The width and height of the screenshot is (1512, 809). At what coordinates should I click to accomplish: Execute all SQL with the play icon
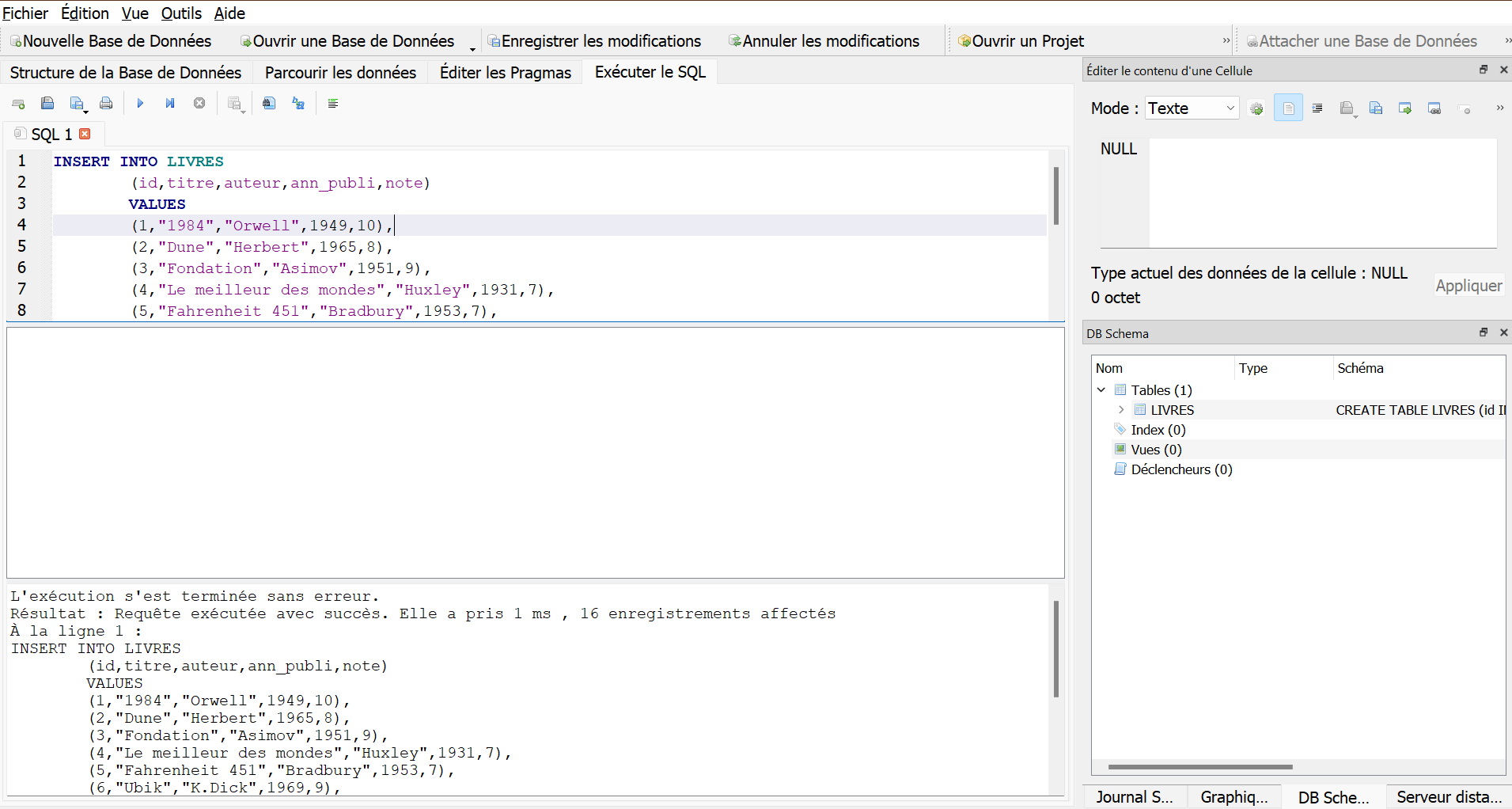(140, 104)
